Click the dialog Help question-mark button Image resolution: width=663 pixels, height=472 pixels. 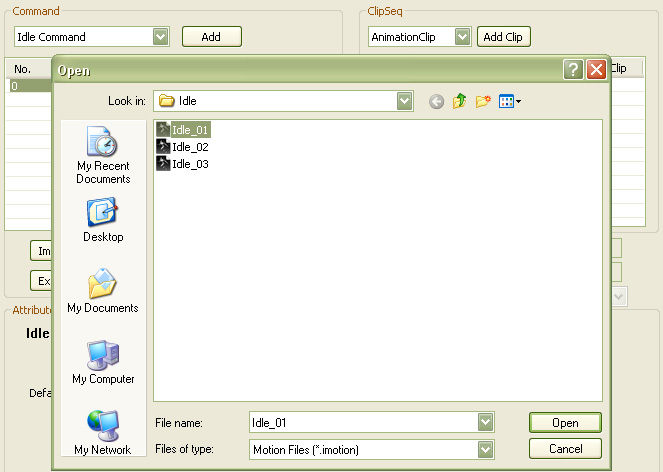573,70
